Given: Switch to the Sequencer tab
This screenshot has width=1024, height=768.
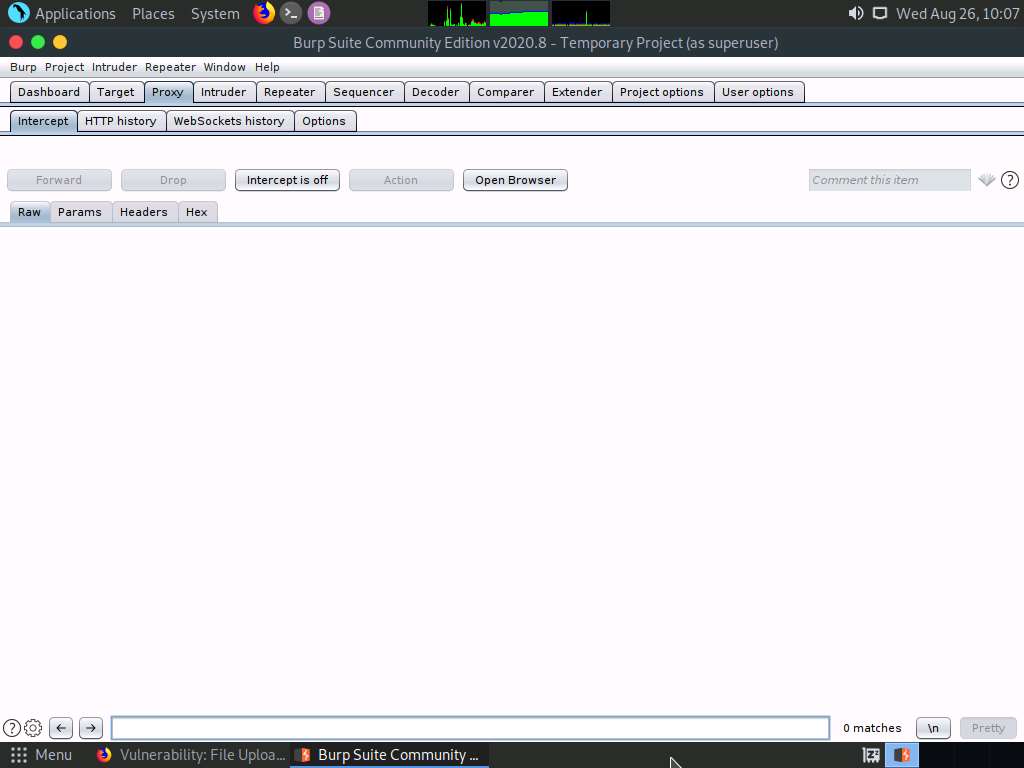Looking at the screenshot, I should click(364, 91).
